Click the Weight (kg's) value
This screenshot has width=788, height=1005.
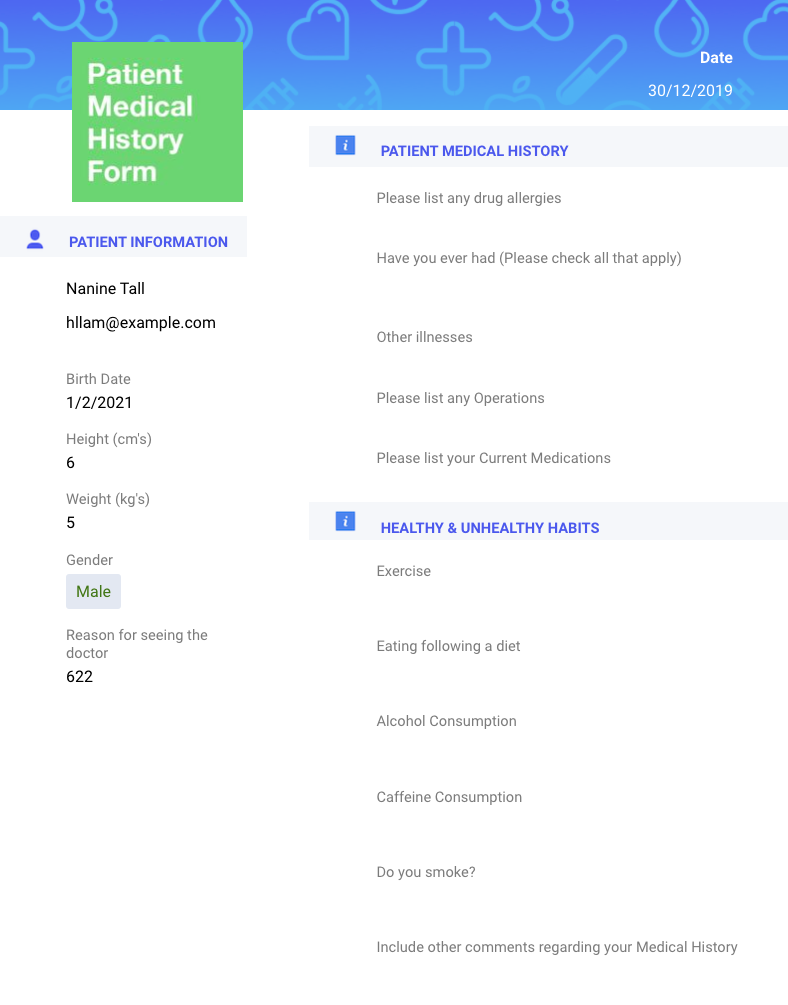[x=71, y=522]
